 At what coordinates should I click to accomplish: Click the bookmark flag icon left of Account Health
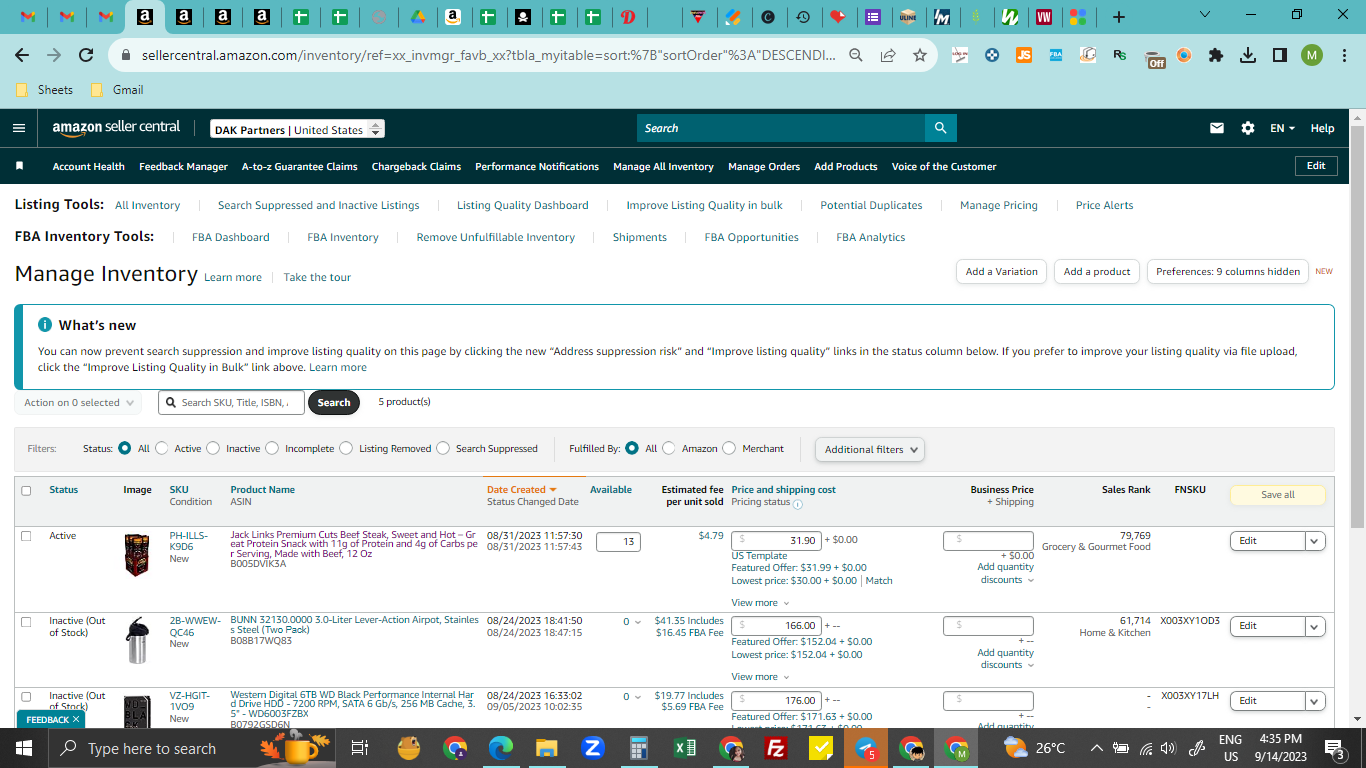coord(20,166)
